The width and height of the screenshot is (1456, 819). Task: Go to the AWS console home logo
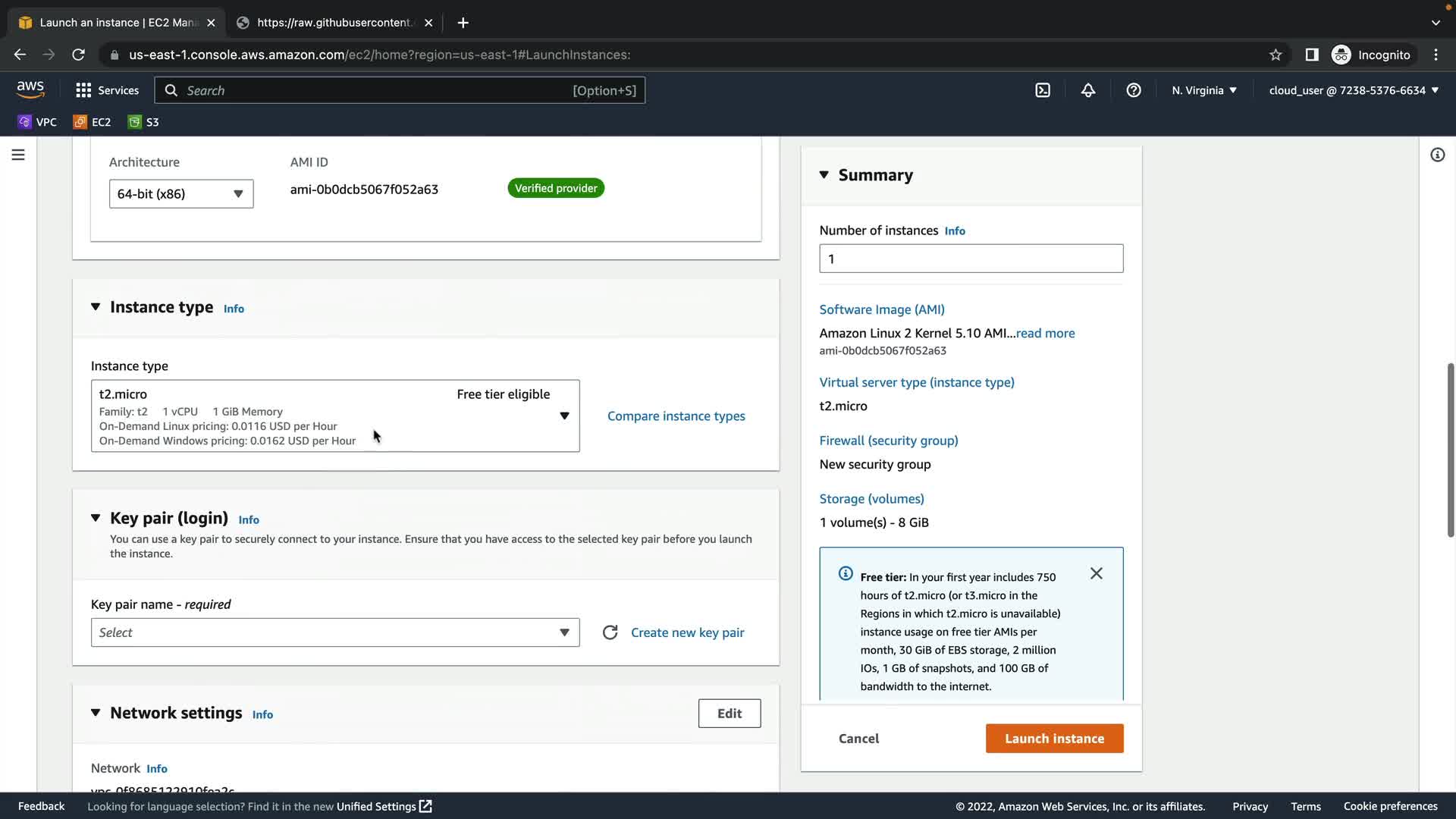pos(30,89)
